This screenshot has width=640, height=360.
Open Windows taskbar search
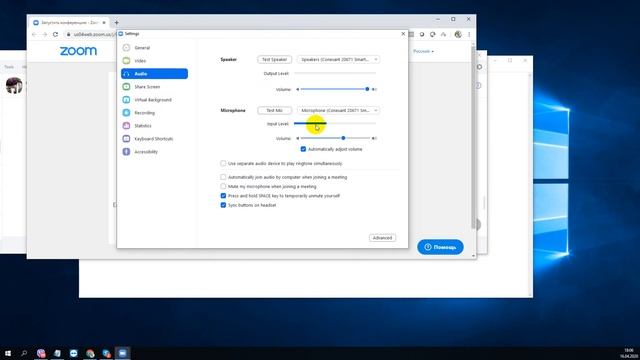pos(24,353)
